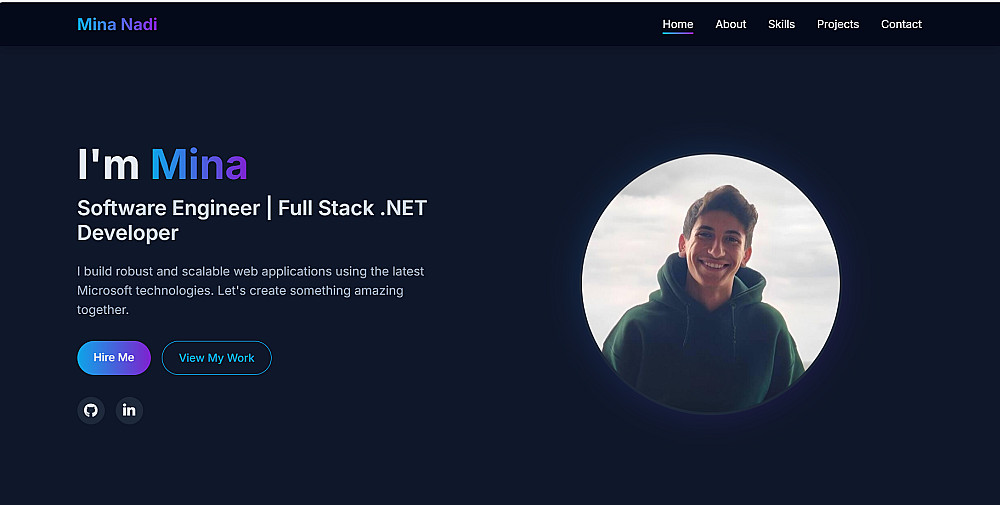Click the circular profile photo
This screenshot has height=505, width=1000.
710,284
